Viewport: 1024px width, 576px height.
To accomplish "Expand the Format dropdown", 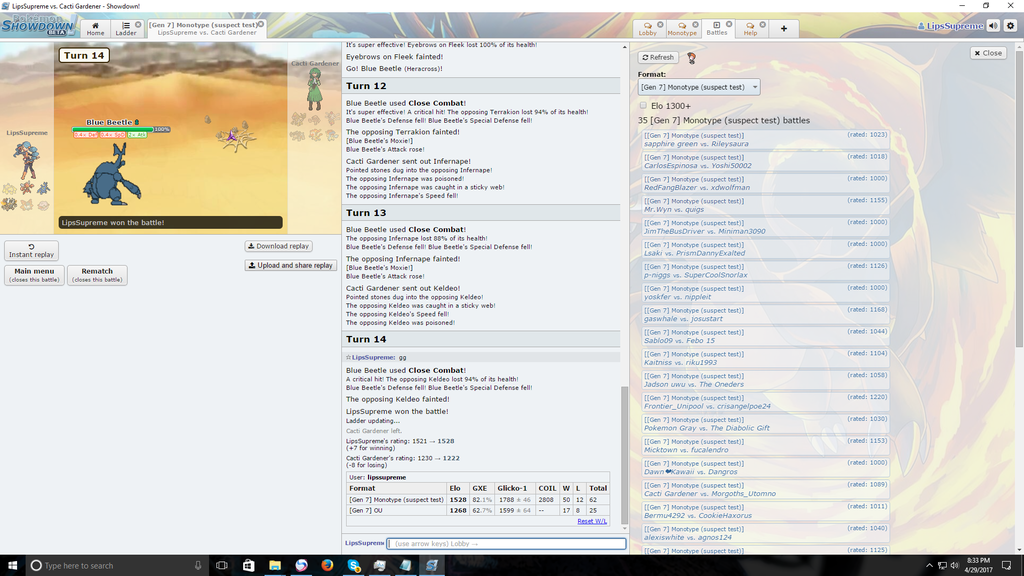I will [699, 87].
